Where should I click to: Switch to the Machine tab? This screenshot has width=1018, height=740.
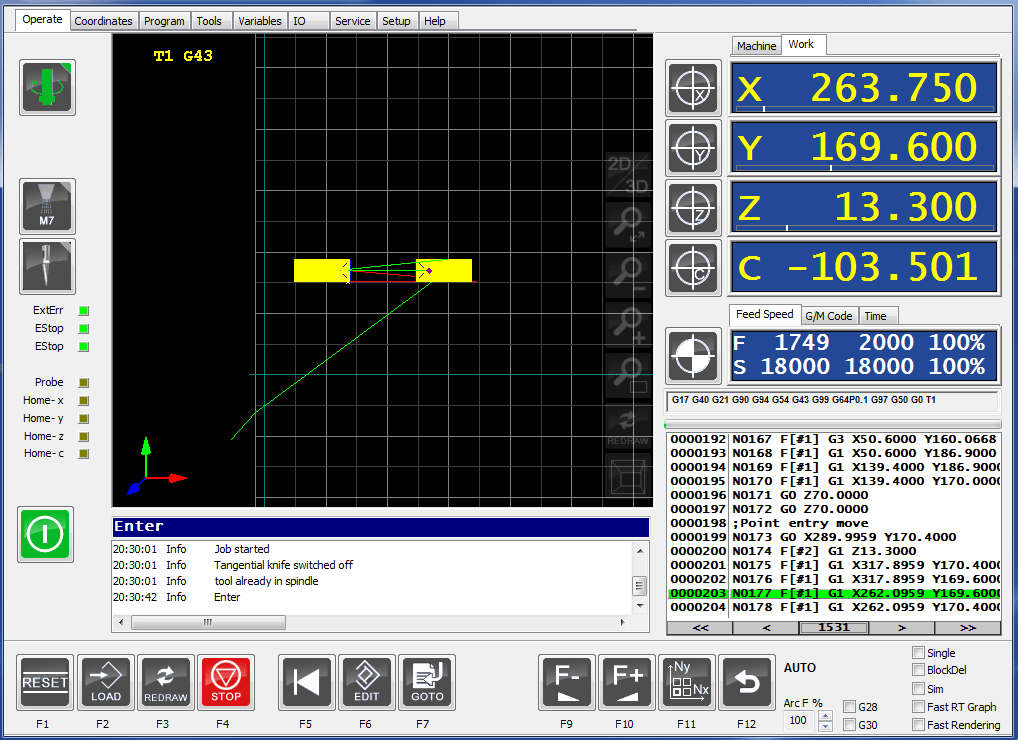756,46
